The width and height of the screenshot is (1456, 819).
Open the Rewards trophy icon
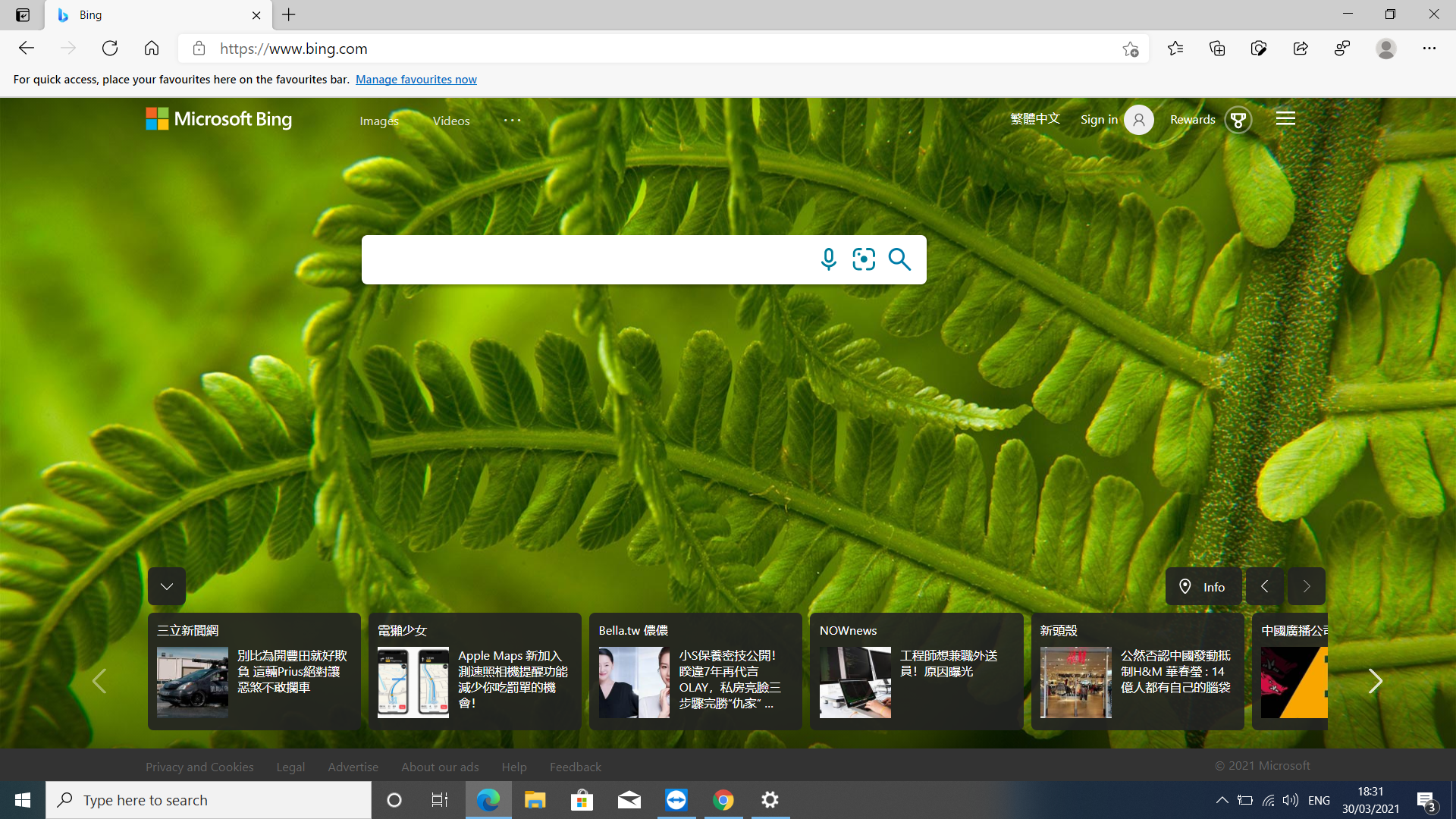click(1238, 120)
